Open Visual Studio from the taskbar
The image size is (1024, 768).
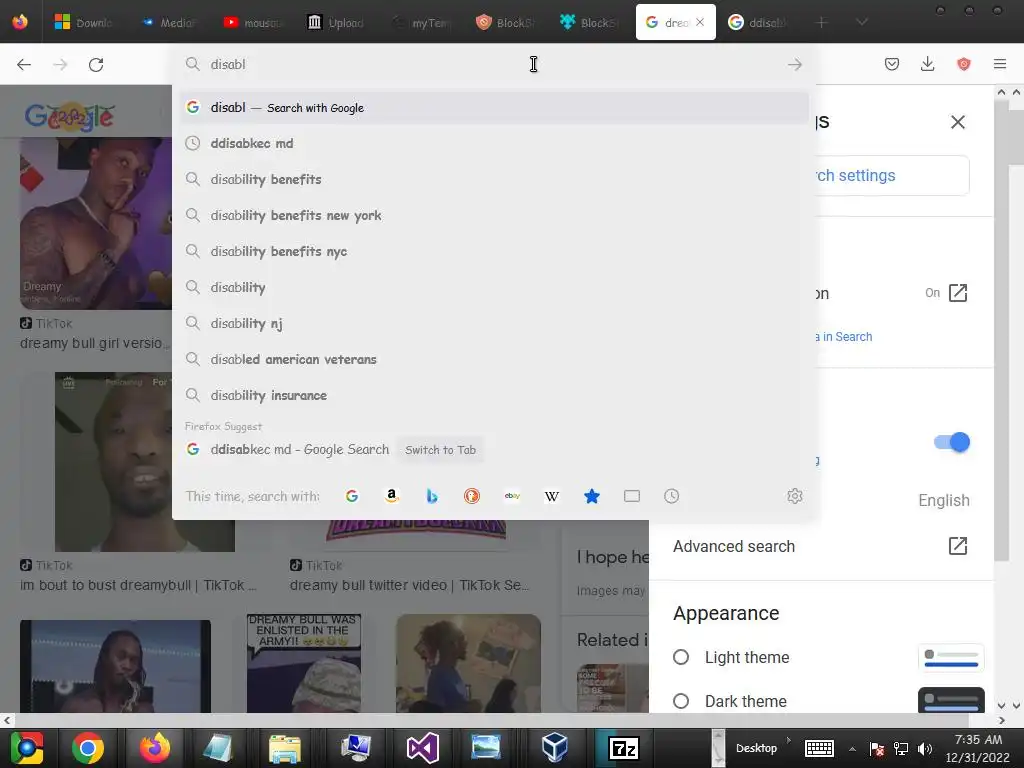click(x=423, y=748)
